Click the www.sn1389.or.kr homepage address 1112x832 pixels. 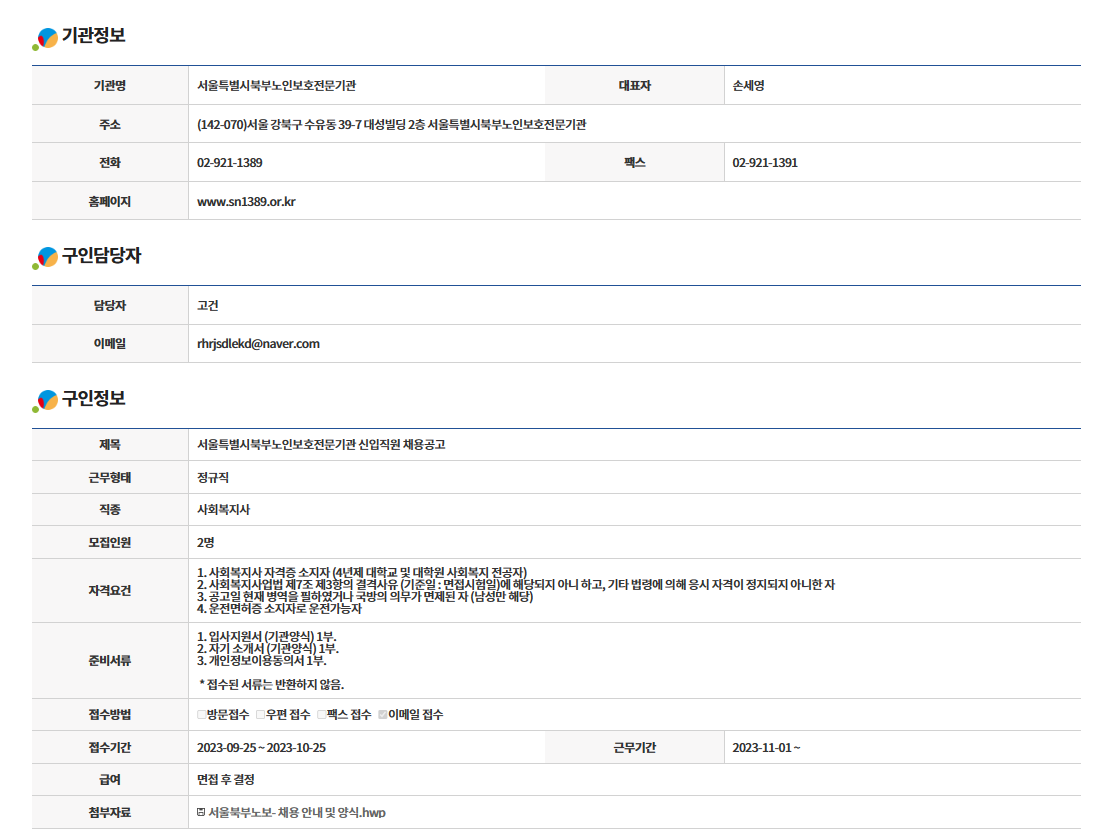pos(246,201)
